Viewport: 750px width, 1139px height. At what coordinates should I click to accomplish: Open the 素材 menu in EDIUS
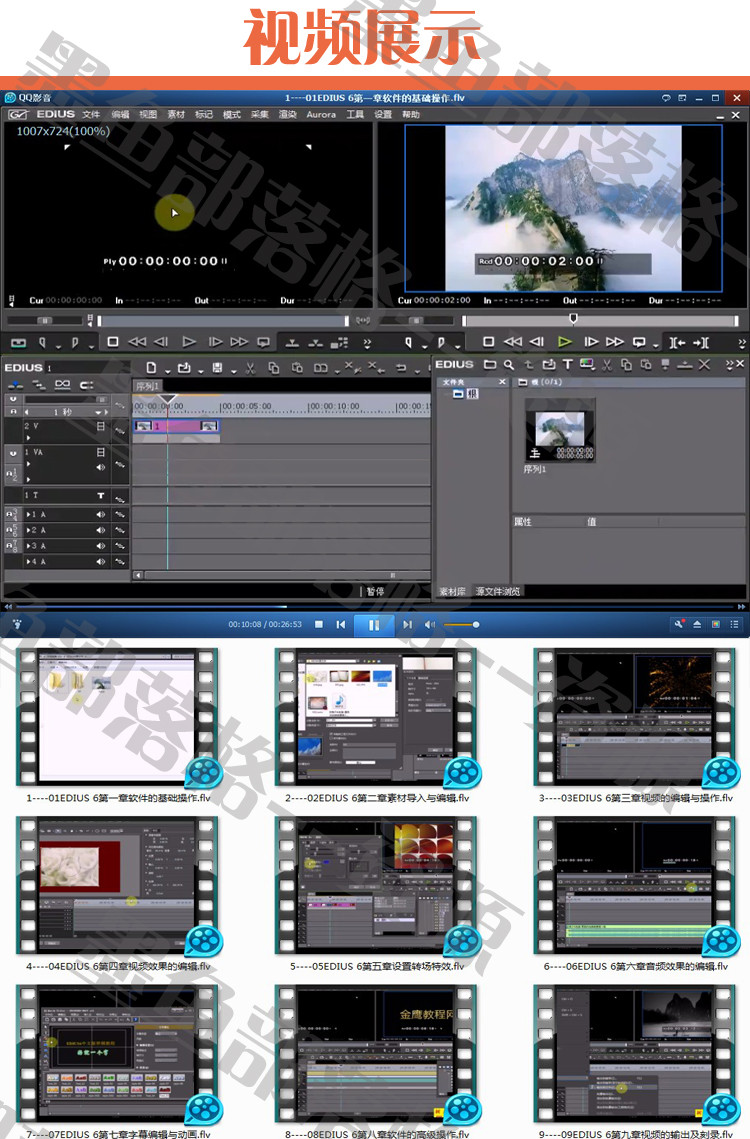pos(176,114)
